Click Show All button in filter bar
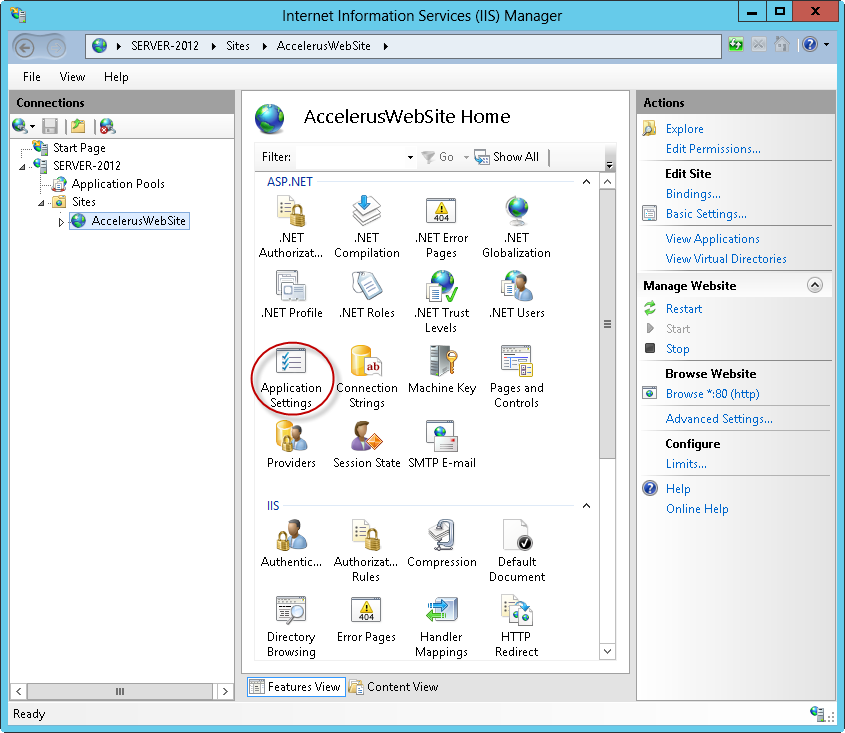The height and width of the screenshot is (733, 845). (x=507, y=157)
